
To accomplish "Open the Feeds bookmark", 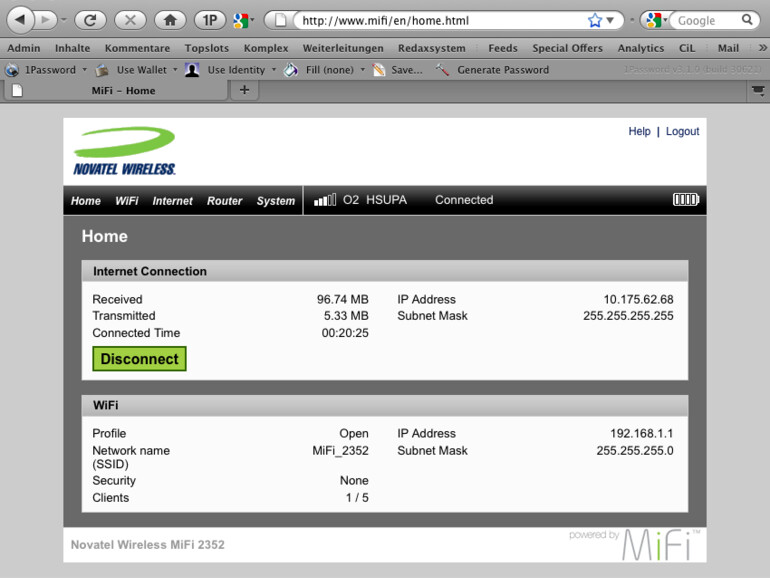I will point(503,48).
